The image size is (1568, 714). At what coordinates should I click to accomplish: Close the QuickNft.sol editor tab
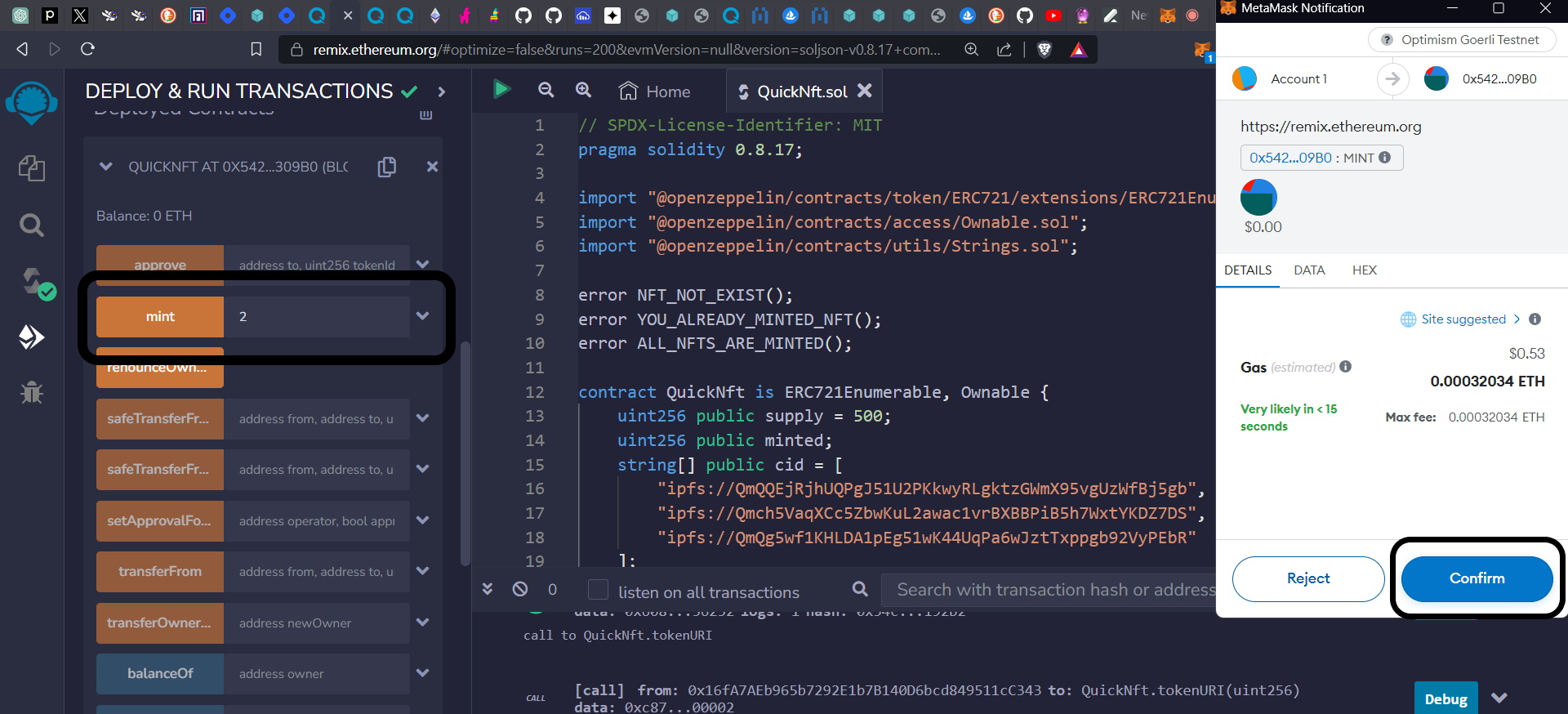click(x=865, y=91)
